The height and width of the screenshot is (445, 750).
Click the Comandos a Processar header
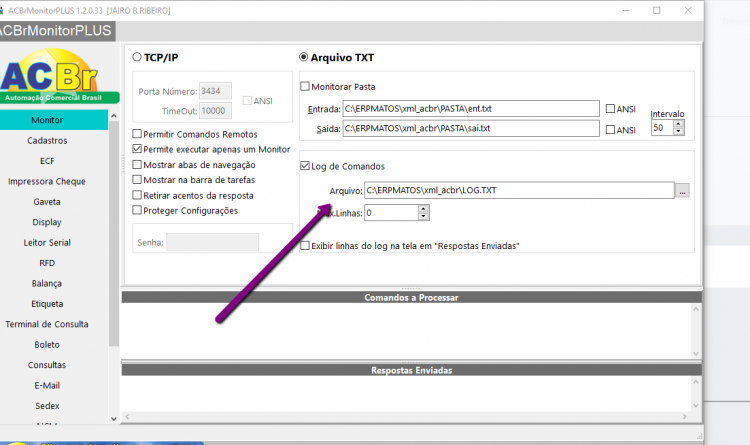click(411, 297)
